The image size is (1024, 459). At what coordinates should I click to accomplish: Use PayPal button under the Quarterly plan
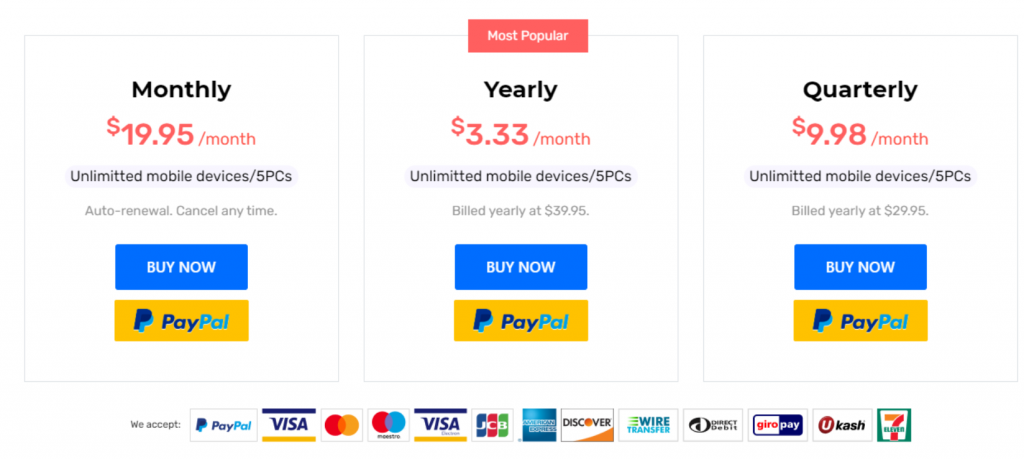[860, 321]
